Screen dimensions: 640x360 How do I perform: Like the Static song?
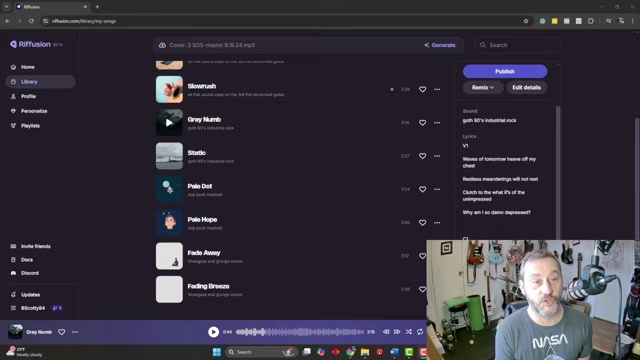[x=422, y=156]
